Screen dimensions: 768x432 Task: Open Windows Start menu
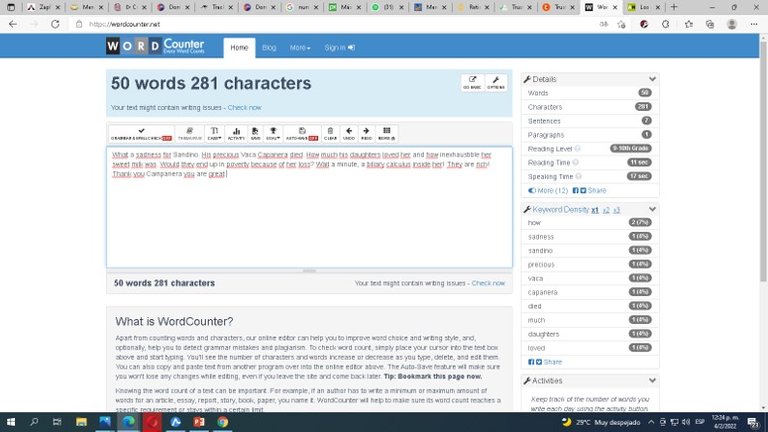point(10,422)
